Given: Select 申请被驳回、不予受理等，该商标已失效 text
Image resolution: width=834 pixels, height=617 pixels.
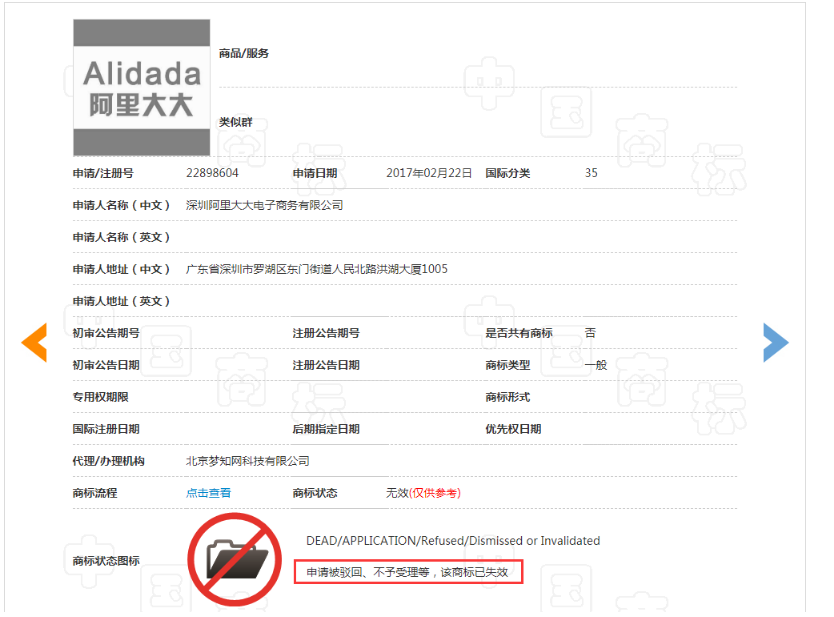Looking at the screenshot, I should (407, 572).
